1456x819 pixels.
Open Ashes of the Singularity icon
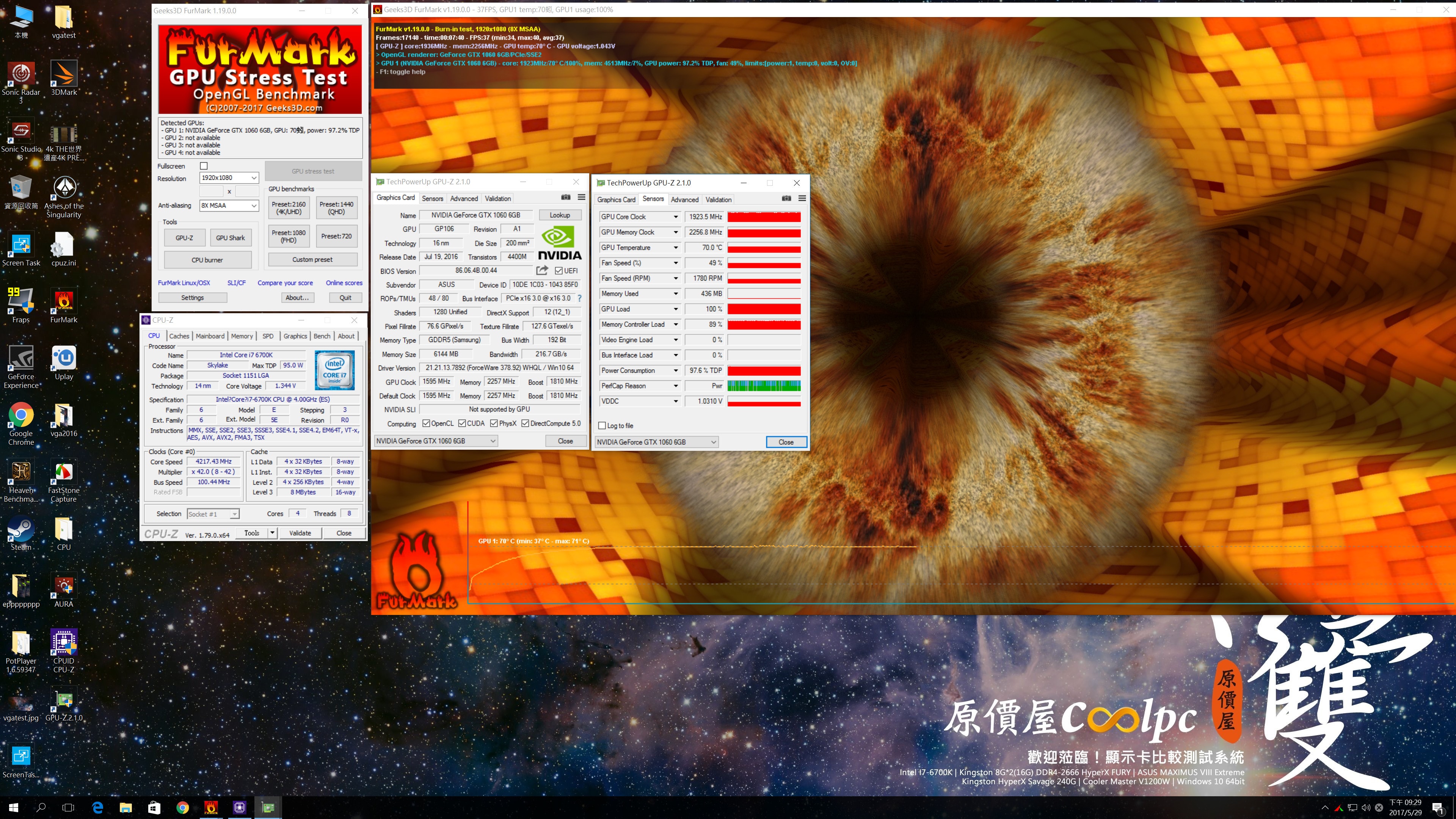coord(64,197)
